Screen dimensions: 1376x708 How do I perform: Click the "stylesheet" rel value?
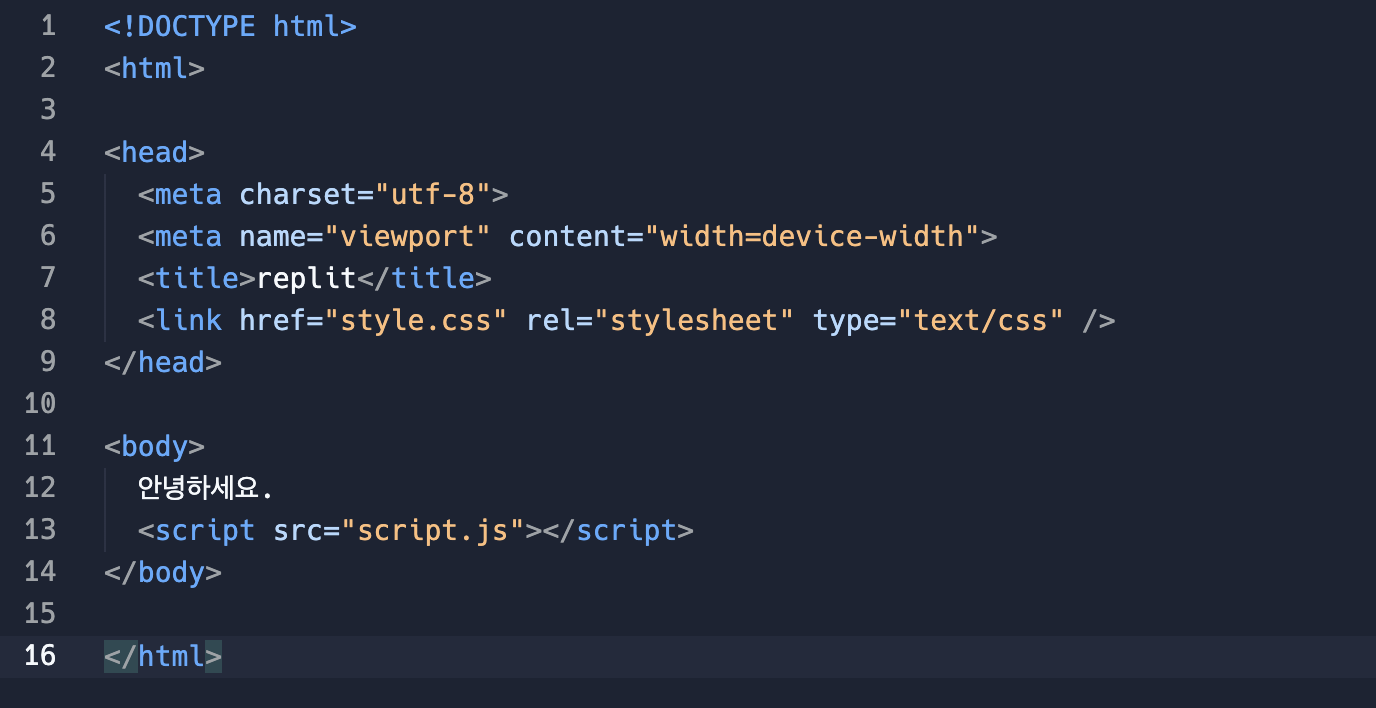click(694, 320)
